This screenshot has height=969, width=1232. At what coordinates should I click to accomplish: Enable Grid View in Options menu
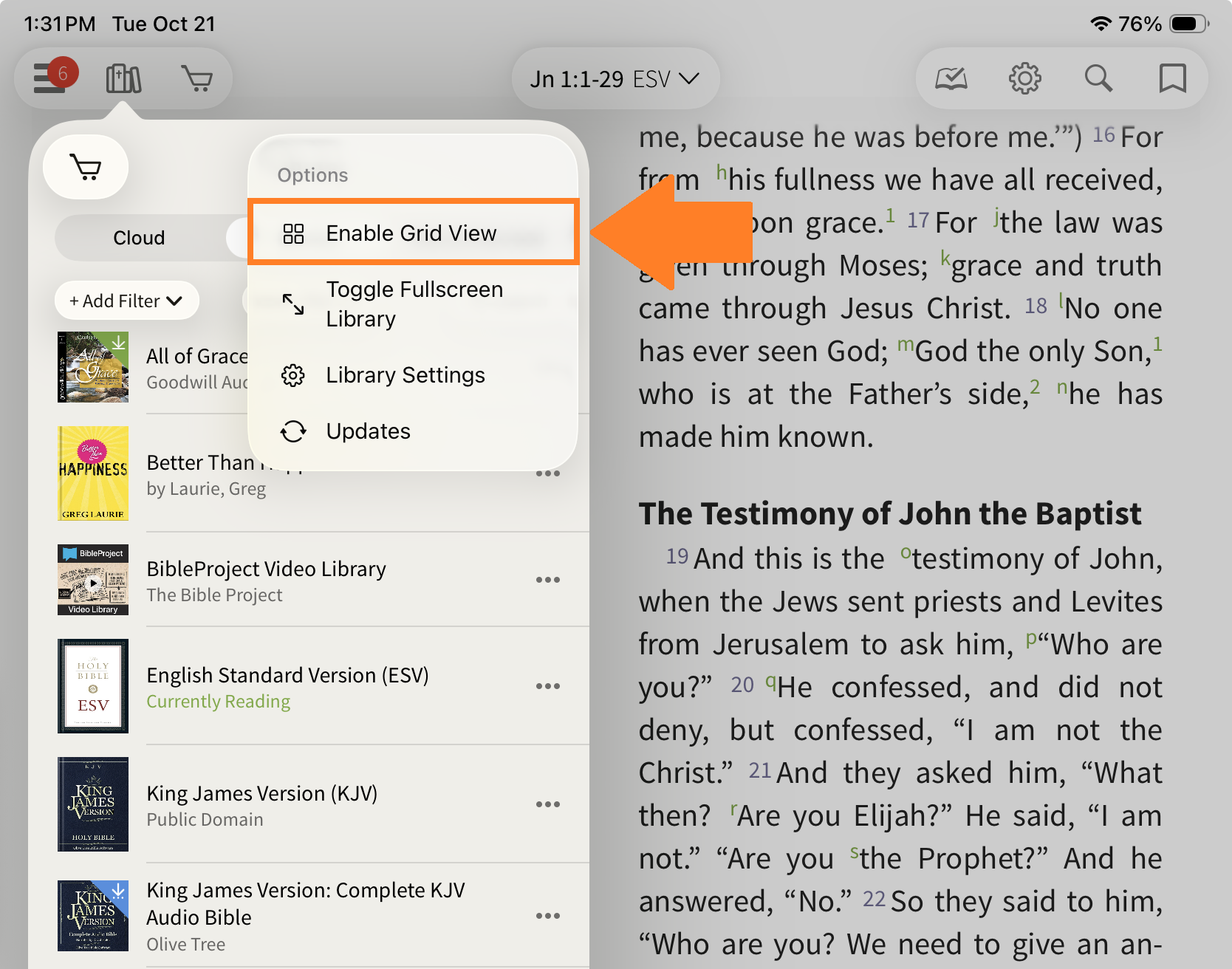point(412,233)
